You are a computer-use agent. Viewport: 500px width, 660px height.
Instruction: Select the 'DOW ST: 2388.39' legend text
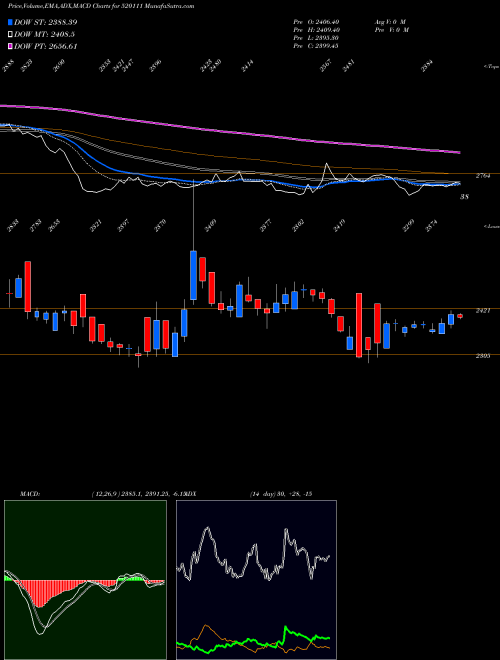tap(45, 22)
